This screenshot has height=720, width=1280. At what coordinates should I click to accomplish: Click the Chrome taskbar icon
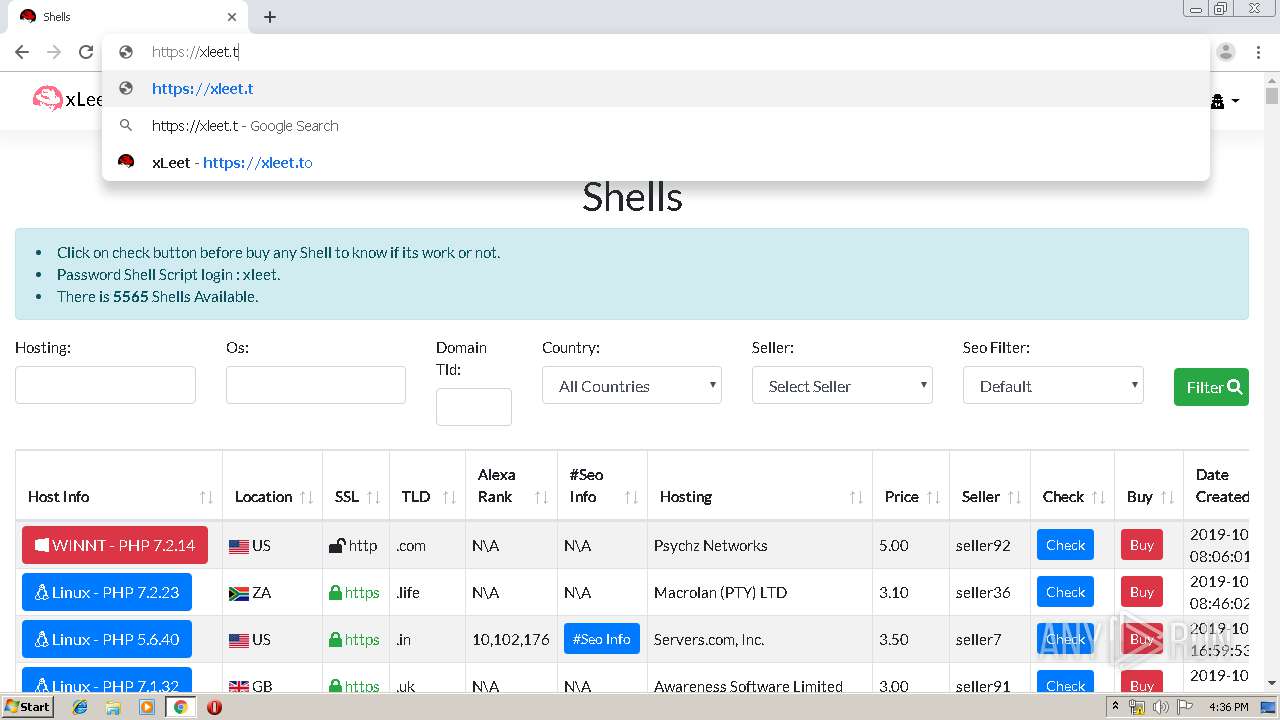(x=181, y=707)
